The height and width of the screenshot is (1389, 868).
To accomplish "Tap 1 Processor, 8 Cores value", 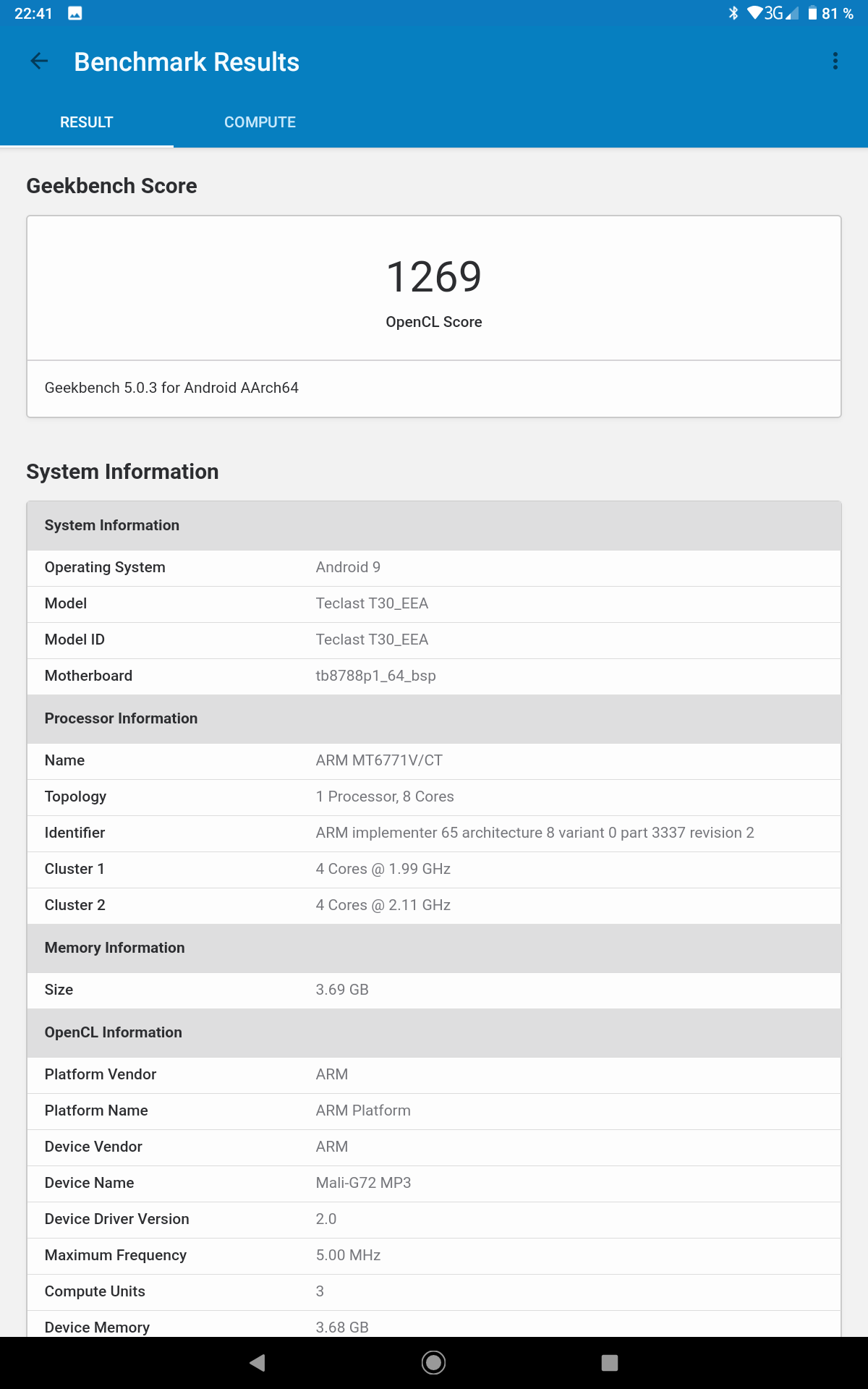I will click(x=385, y=797).
